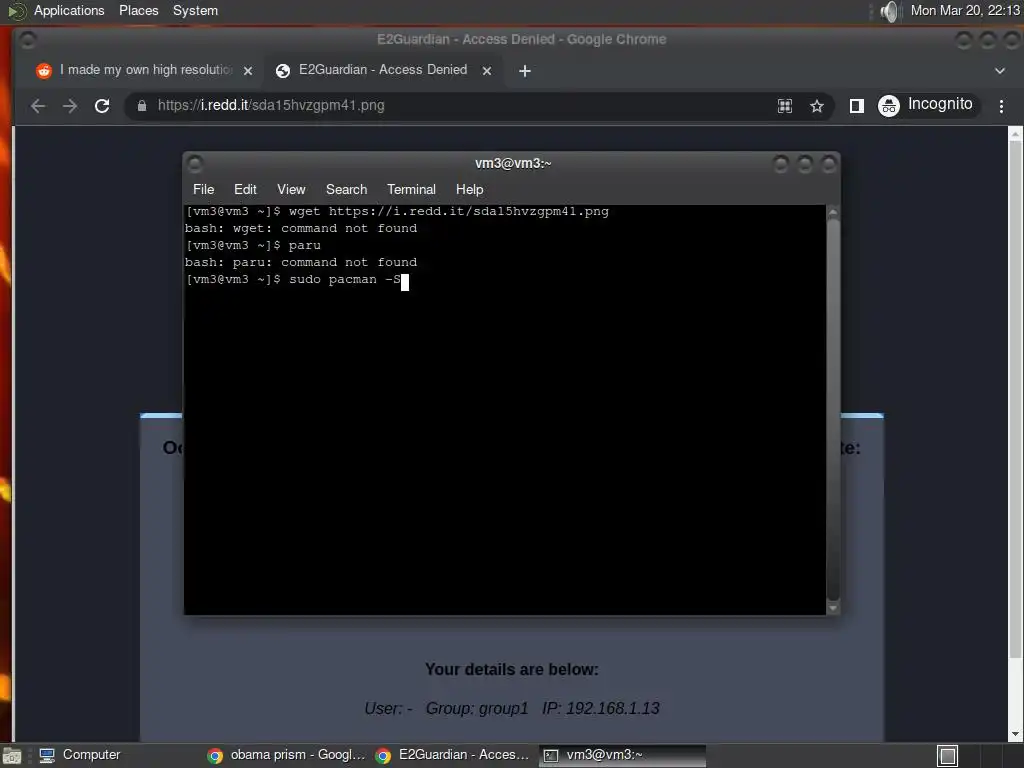1024x768 pixels.
Task: Open a new Chrome tab
Action: pos(524,71)
